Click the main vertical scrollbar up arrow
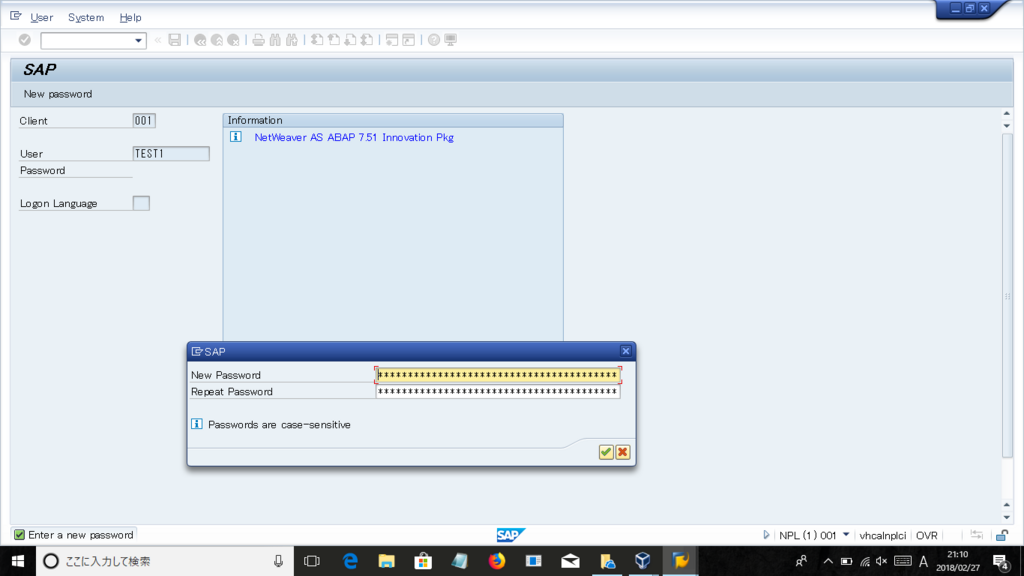 click(1006, 114)
